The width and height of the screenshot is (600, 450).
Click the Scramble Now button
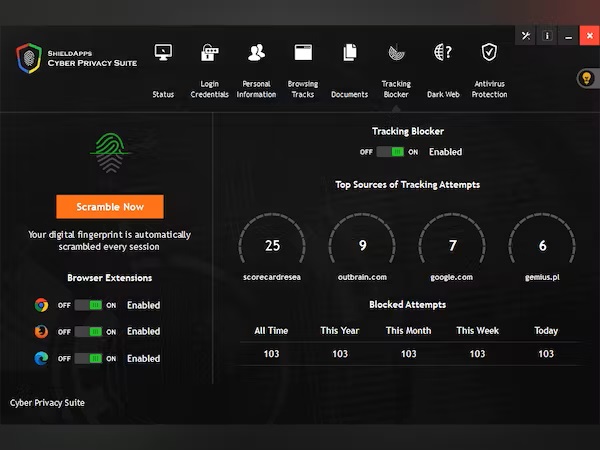(110, 207)
